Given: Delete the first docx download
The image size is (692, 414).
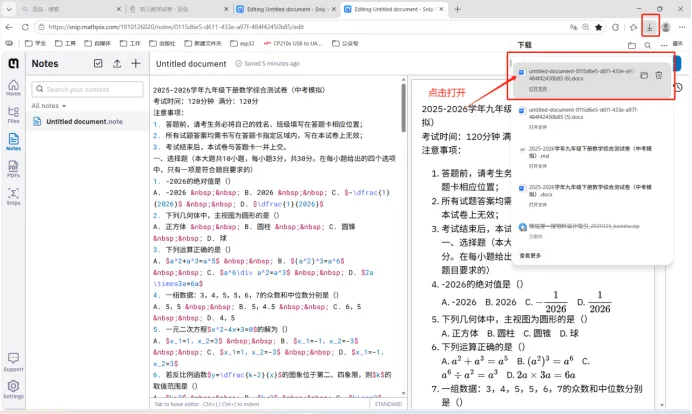Looking at the screenshot, I should [659, 75].
